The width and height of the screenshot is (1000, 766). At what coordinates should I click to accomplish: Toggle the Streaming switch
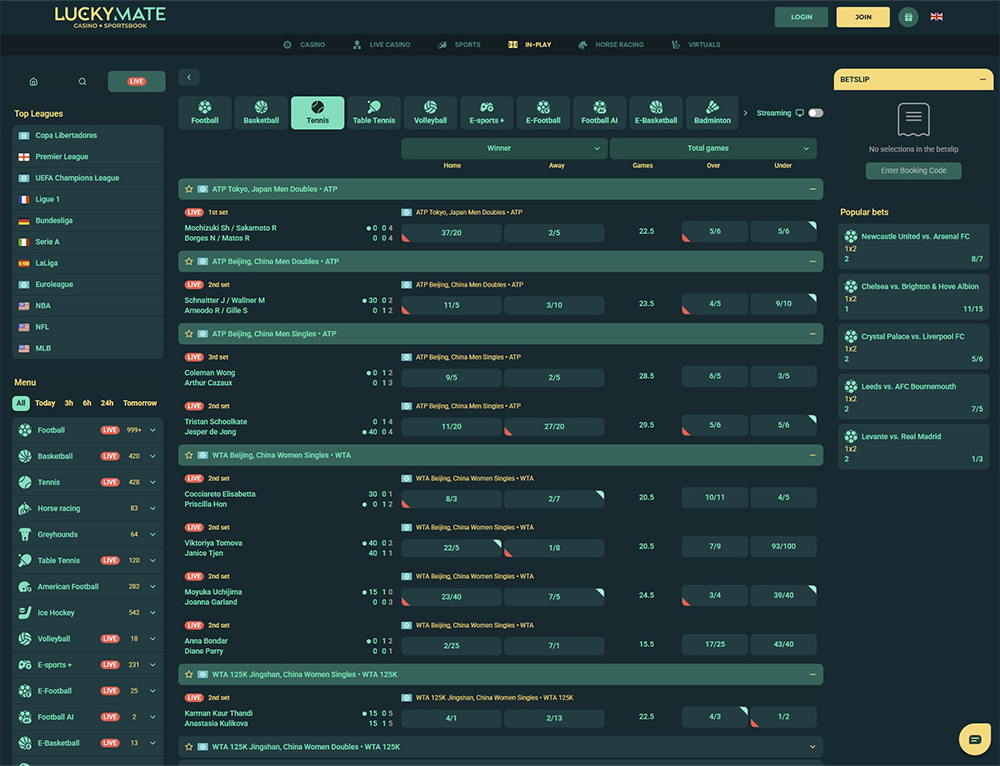[x=816, y=113]
